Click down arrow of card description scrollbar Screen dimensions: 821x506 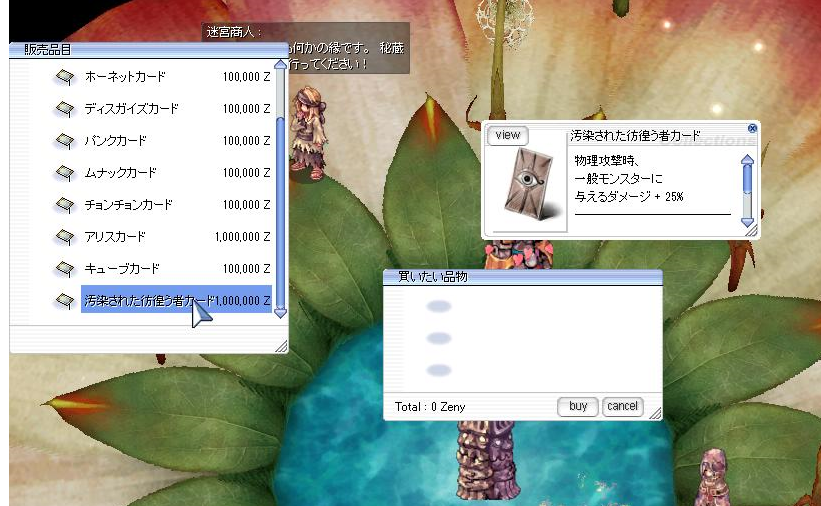[748, 222]
